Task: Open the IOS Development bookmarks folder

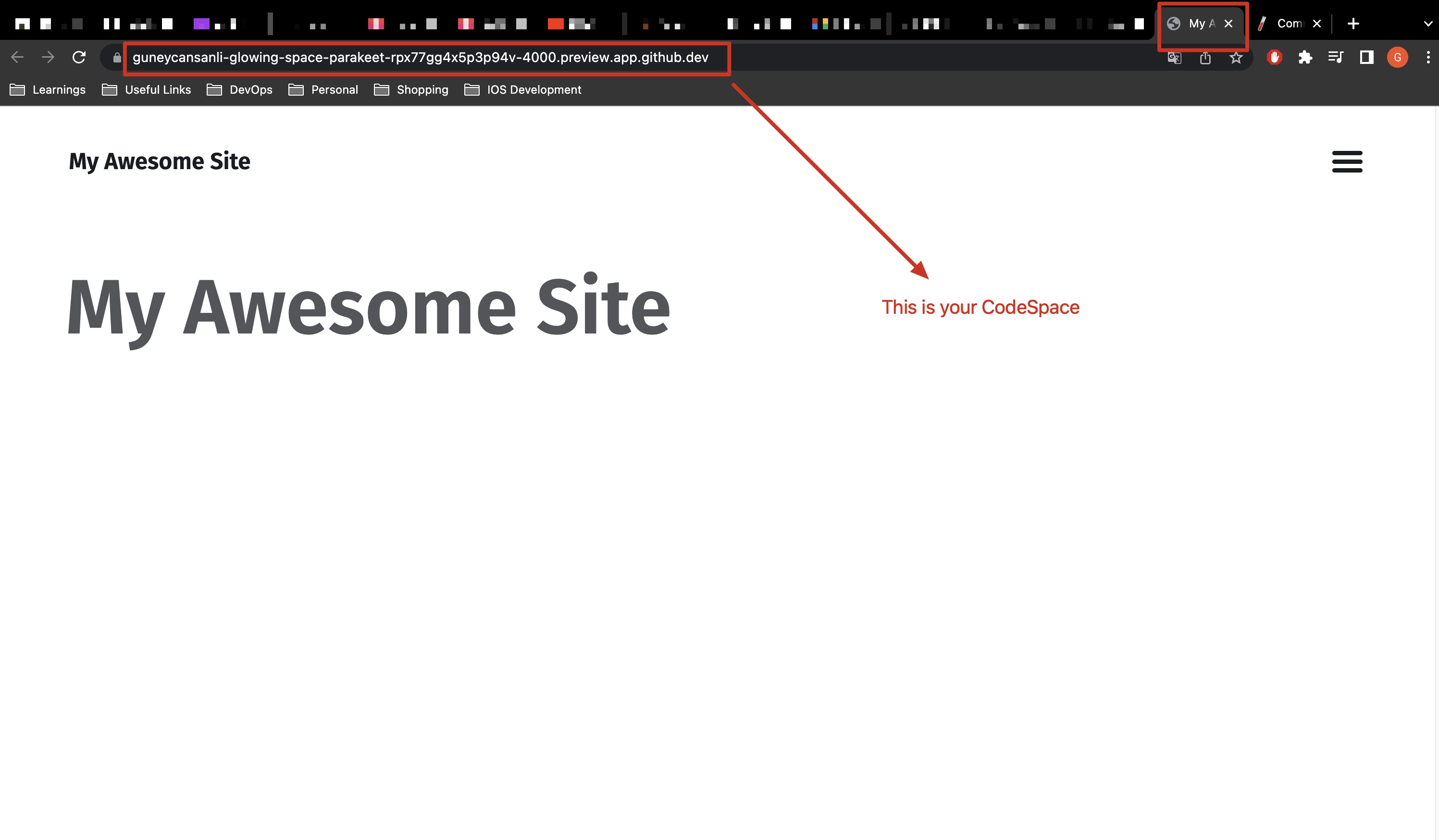Action: (x=523, y=90)
